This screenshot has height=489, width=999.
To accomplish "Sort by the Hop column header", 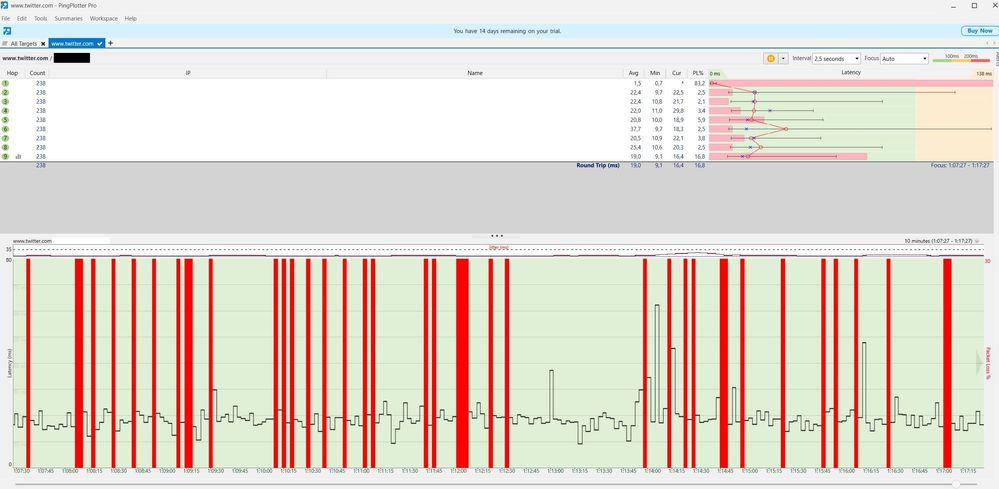I will tap(12, 73).
